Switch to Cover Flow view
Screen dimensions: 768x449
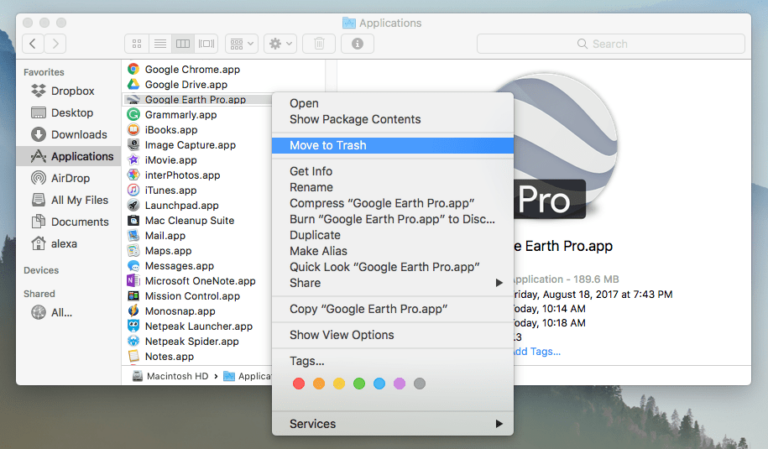pyautogui.click(x=206, y=44)
